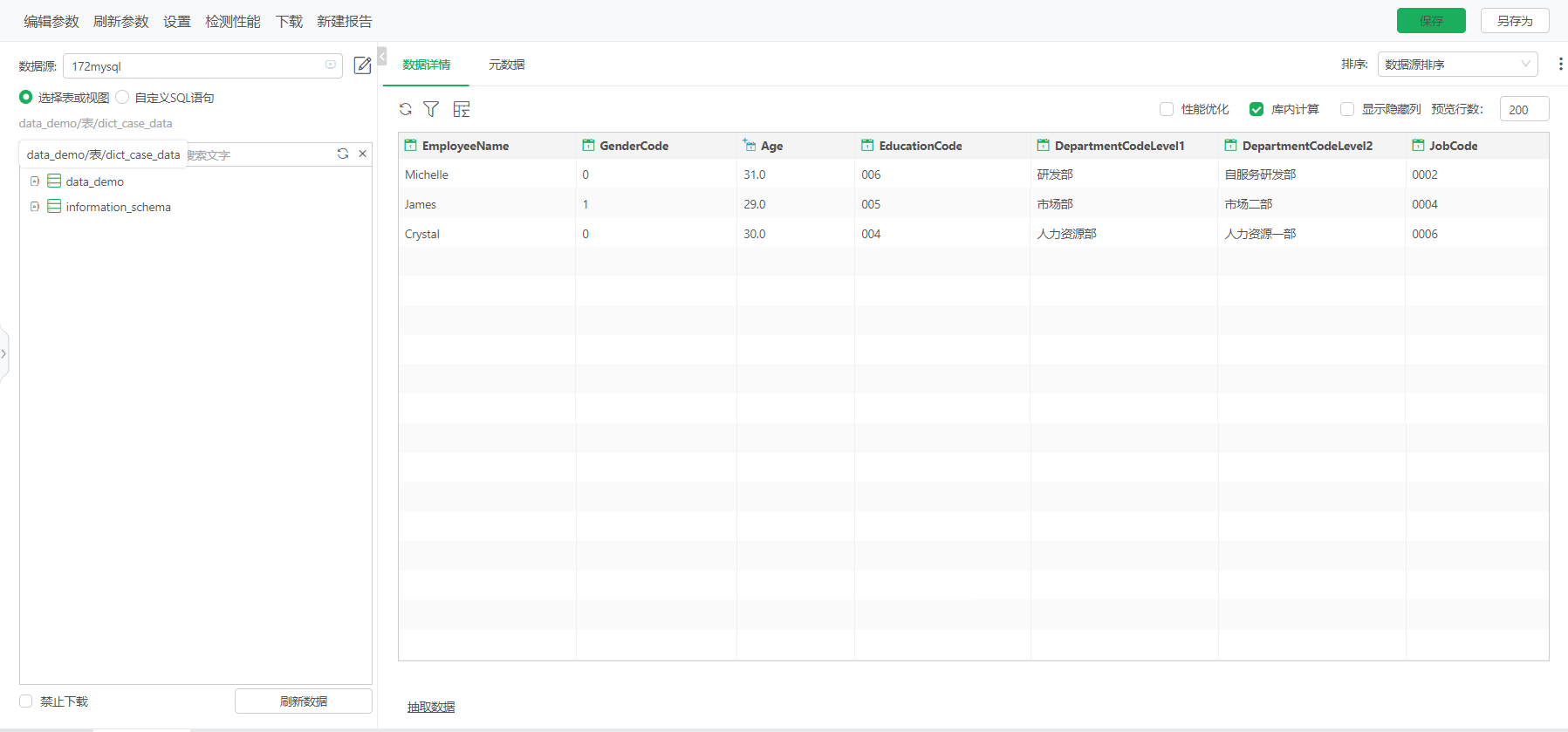Click the edit data source pencil icon
The image size is (1568, 732).
pos(362,65)
